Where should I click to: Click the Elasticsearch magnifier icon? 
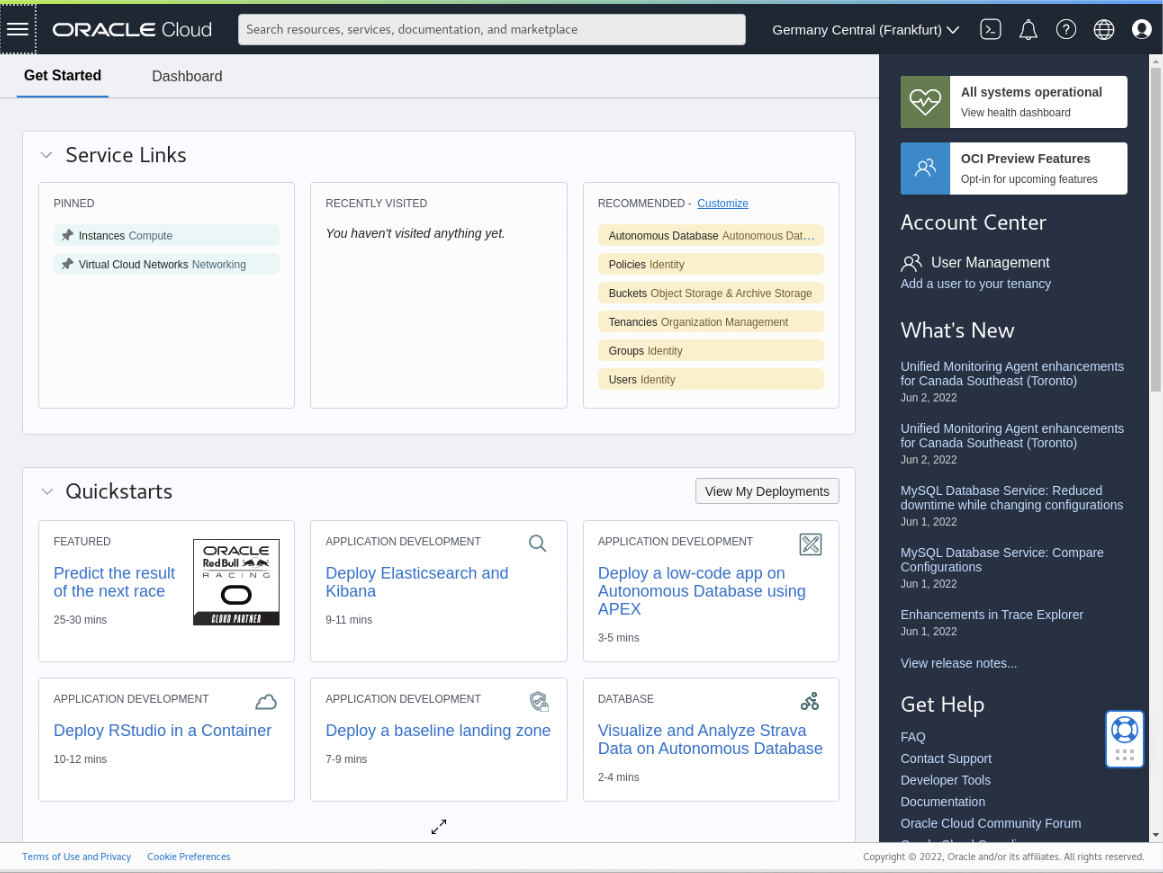pos(538,544)
